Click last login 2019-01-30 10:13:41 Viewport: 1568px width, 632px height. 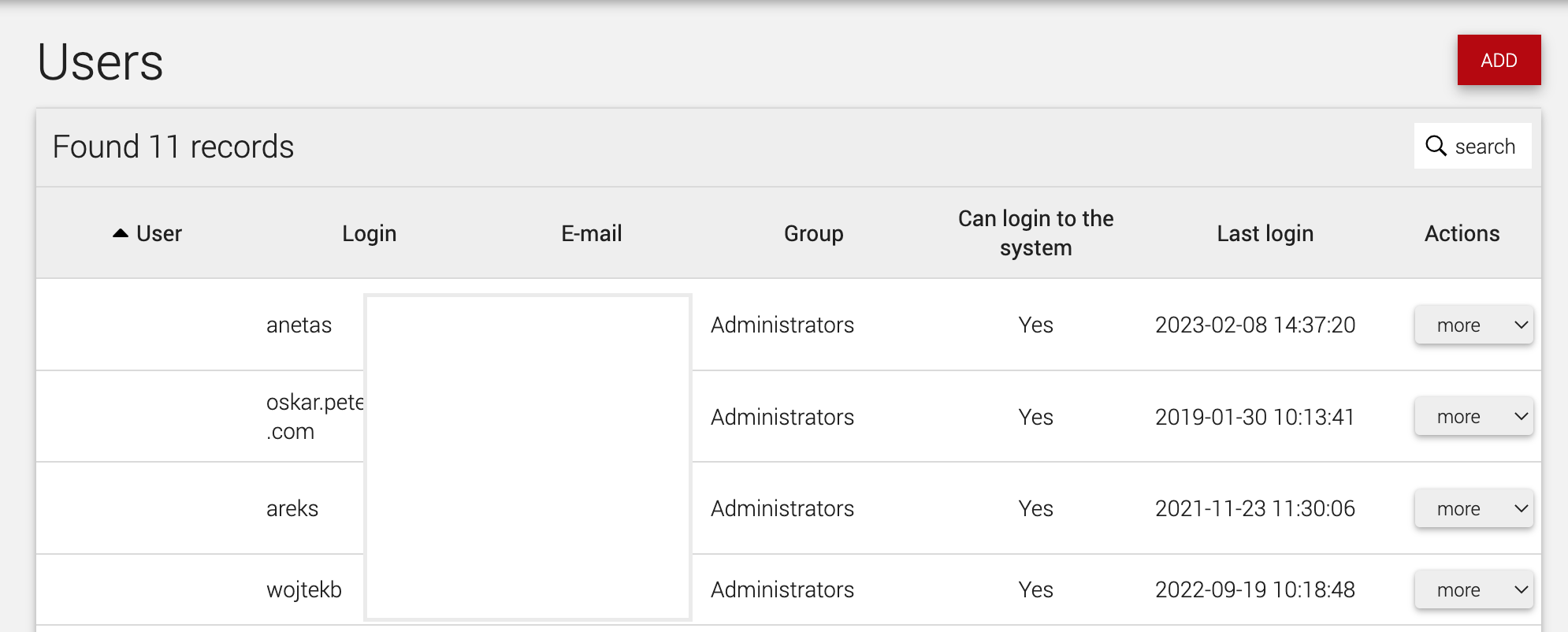(1254, 416)
